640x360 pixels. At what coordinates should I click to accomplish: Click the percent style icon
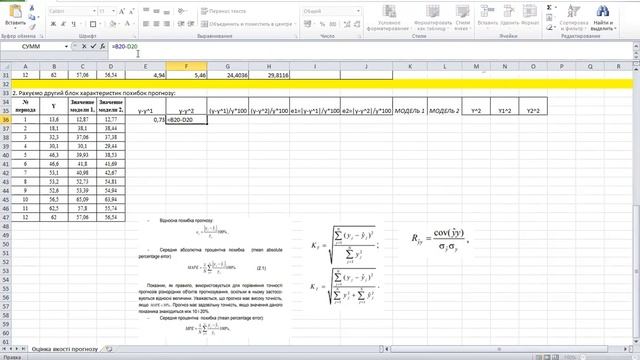click(322, 24)
